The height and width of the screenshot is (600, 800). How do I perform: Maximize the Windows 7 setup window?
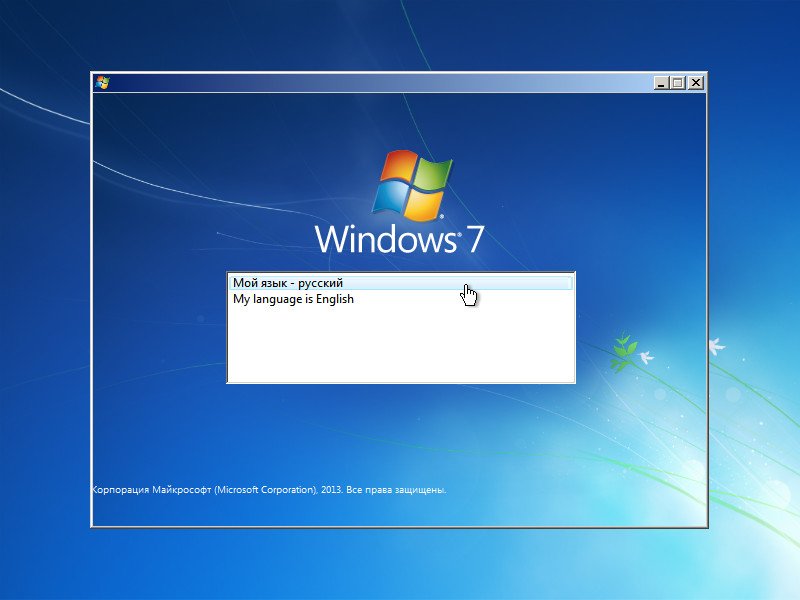coord(678,83)
